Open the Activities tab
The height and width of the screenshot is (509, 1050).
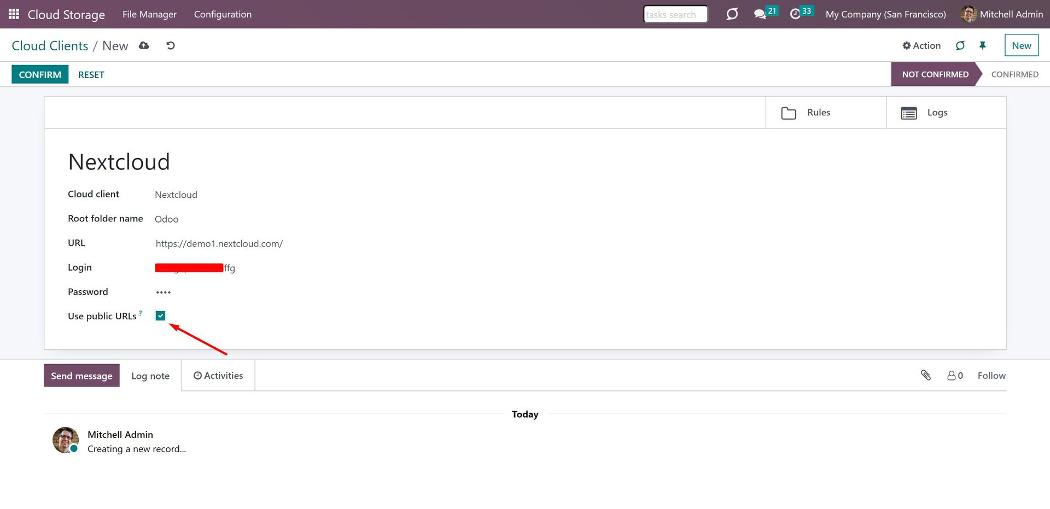[218, 376]
